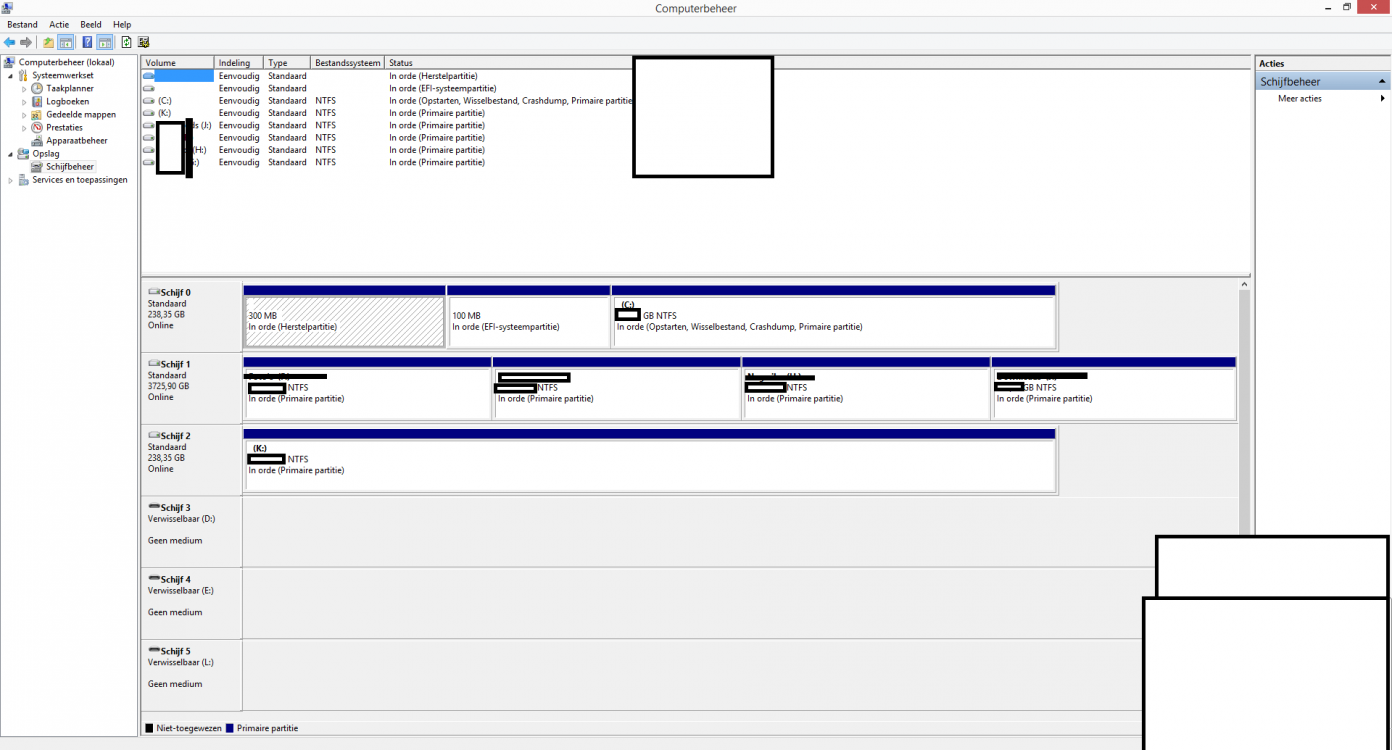Select the highlighted first volume list row
This screenshot has width=1392, height=750.
[388, 76]
